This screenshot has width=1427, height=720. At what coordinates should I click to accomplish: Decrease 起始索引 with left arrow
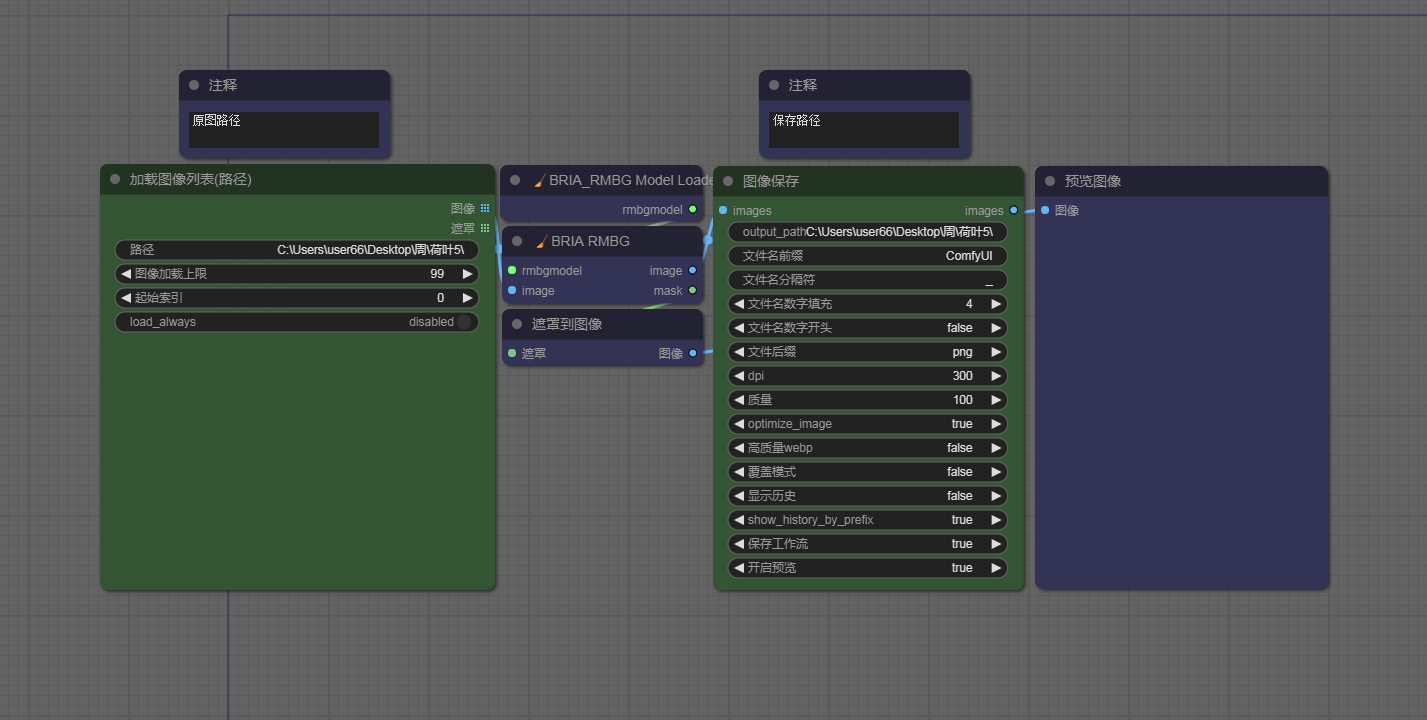point(126,298)
